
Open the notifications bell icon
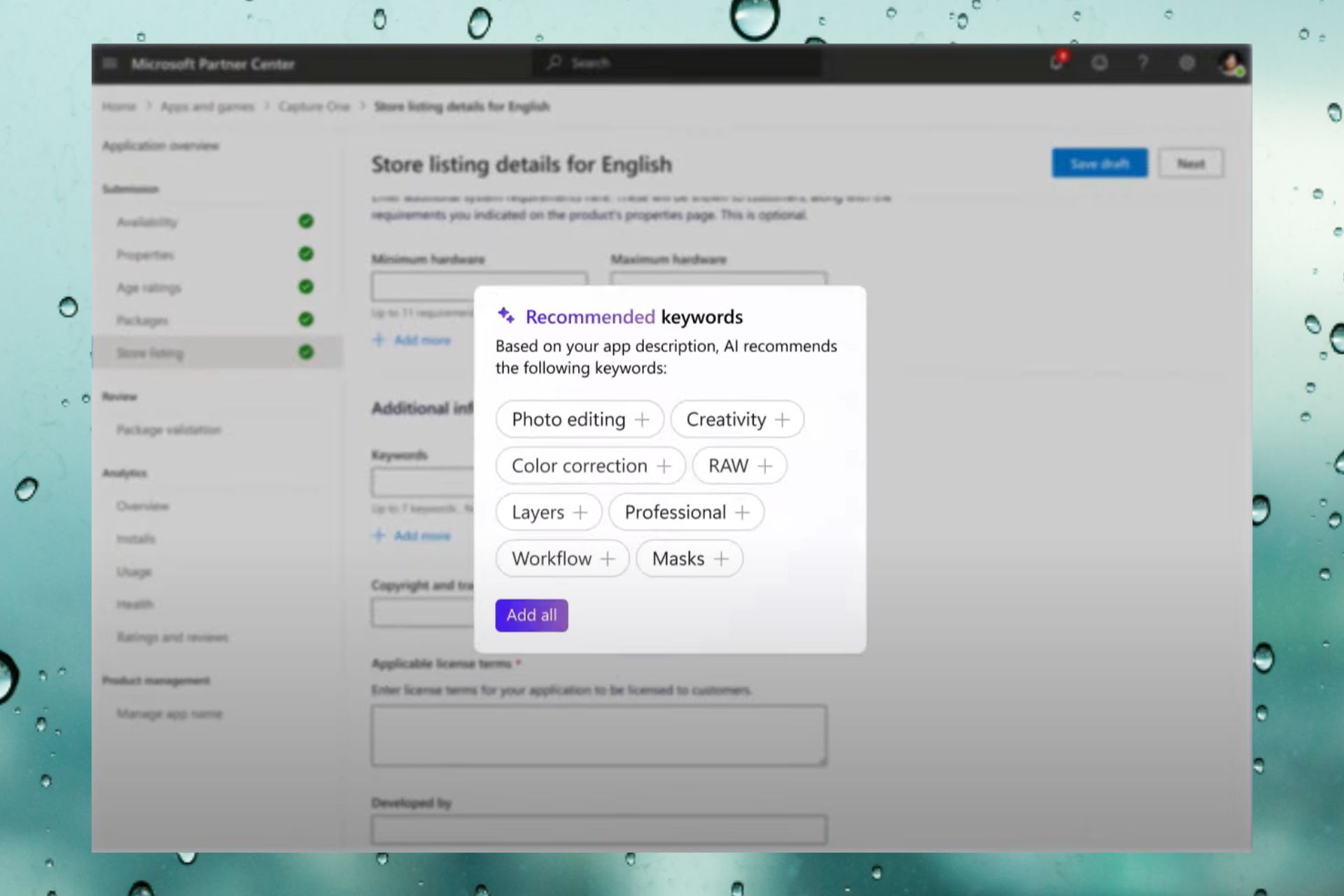coord(1058,62)
